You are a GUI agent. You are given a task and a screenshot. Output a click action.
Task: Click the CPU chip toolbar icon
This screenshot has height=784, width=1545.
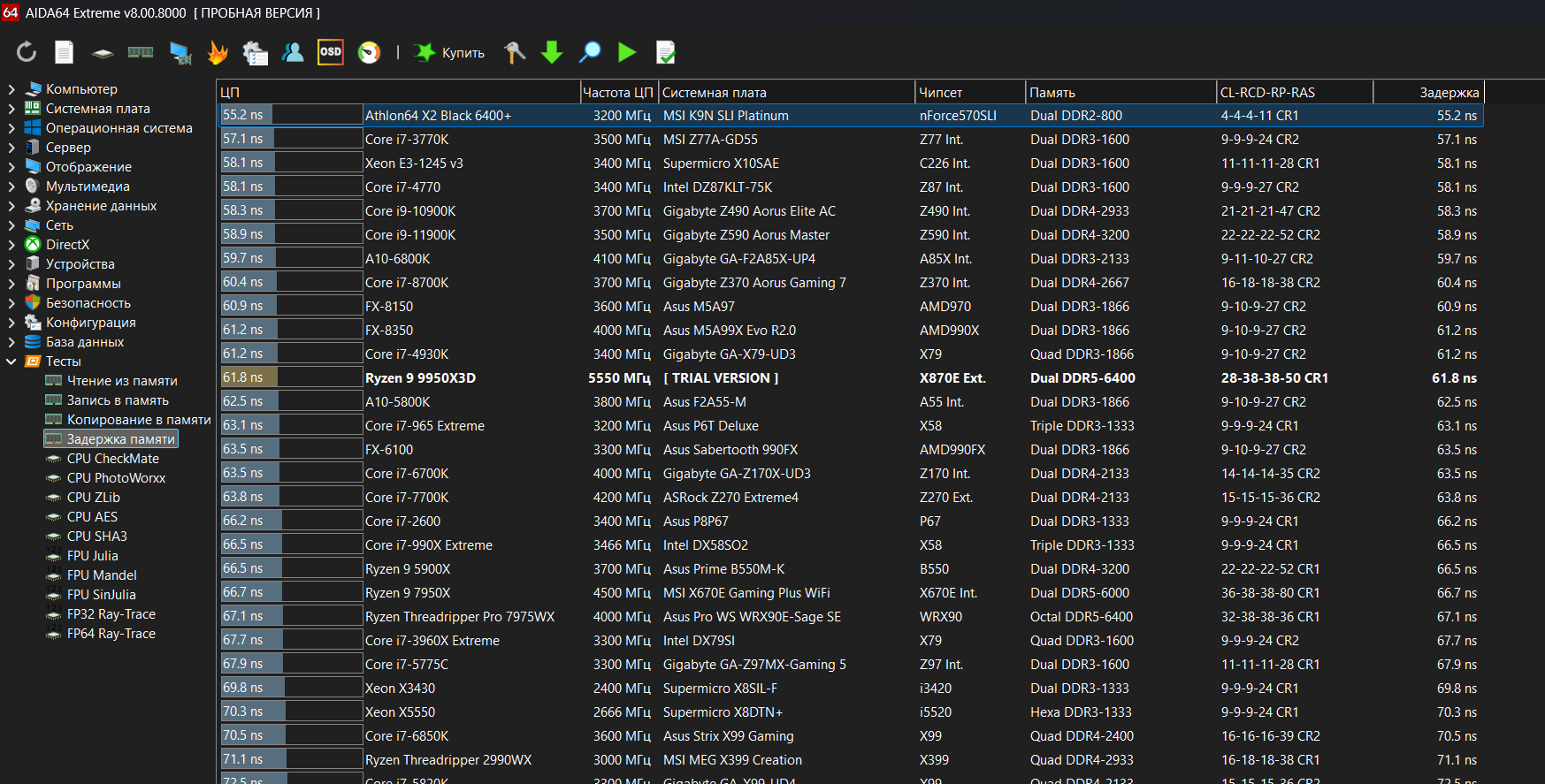[x=103, y=53]
